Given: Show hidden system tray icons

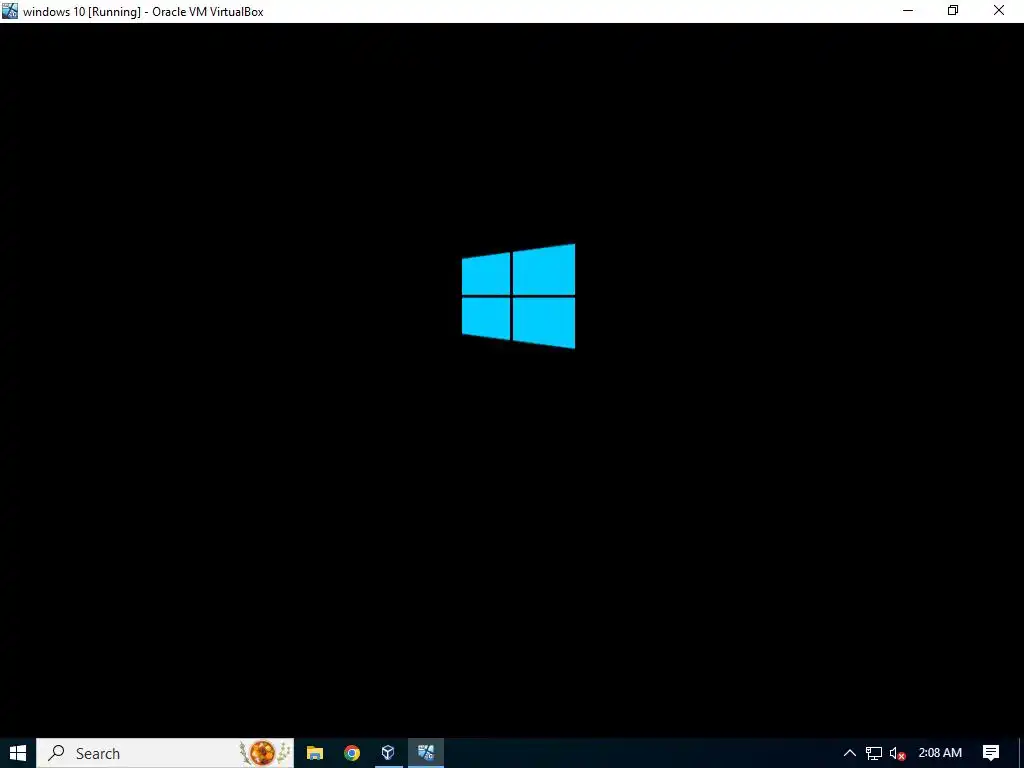Looking at the screenshot, I should click(850, 753).
